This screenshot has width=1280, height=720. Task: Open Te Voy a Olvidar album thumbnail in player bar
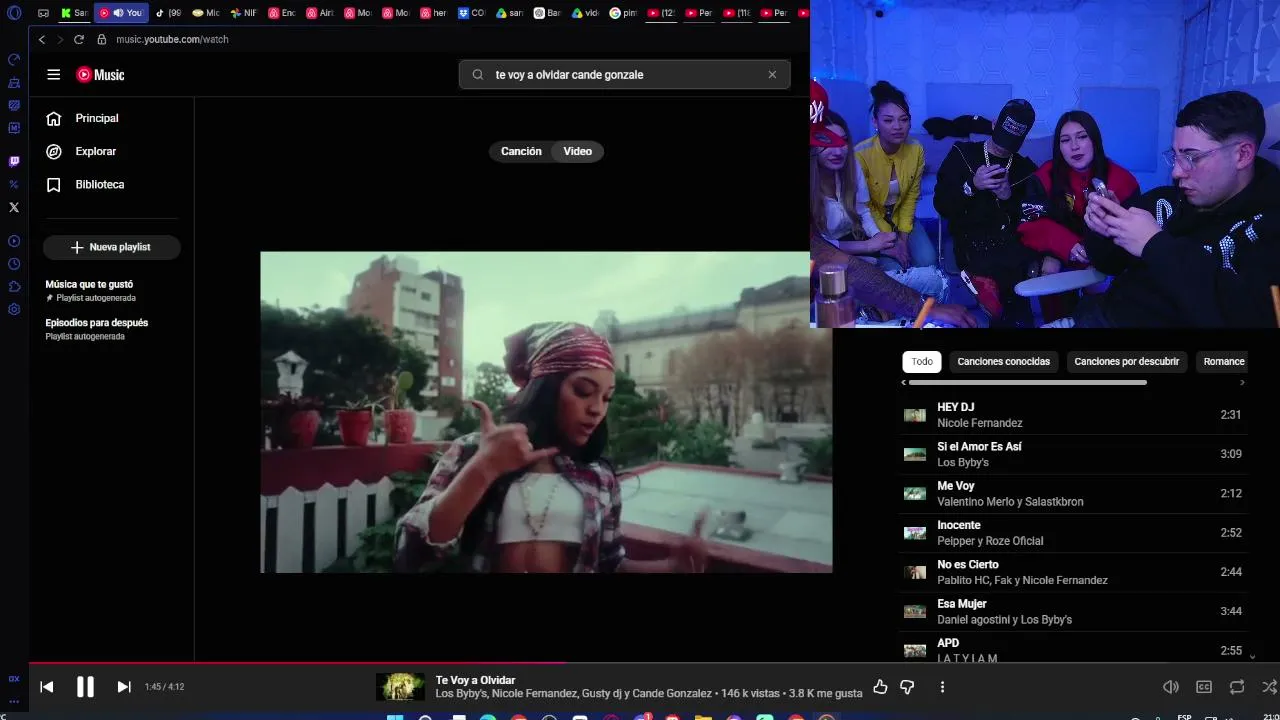point(401,687)
